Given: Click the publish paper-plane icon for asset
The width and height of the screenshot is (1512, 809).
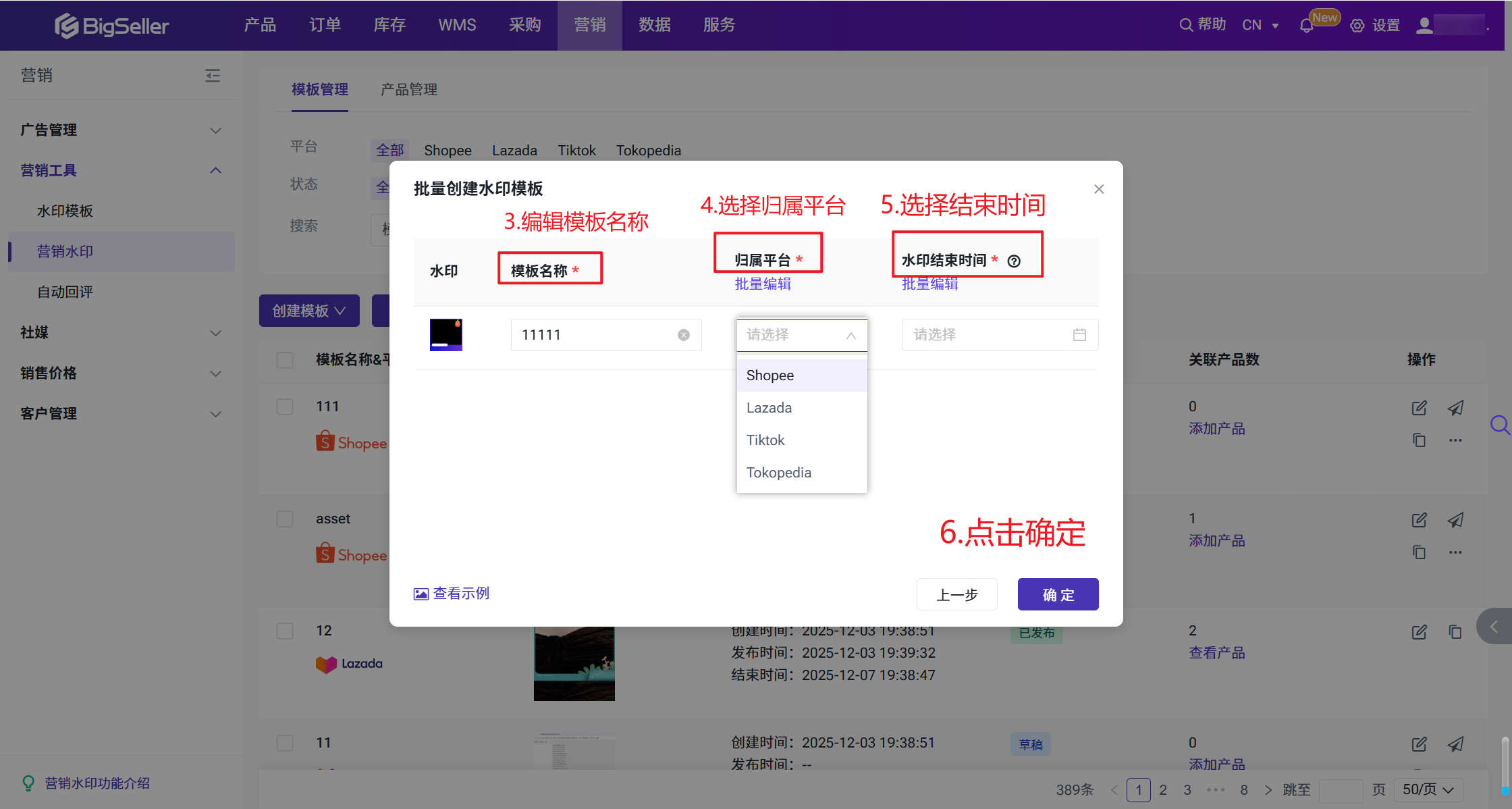Looking at the screenshot, I should coord(1455,520).
